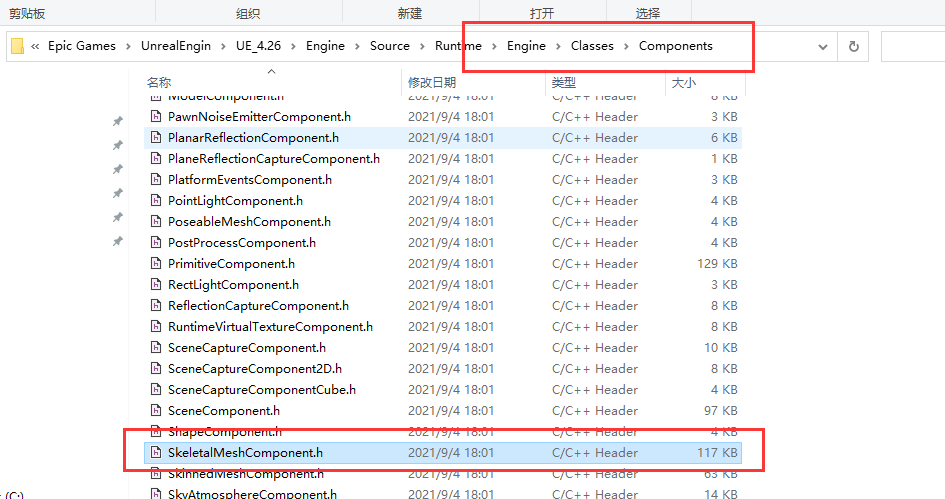Click the folder icon in address bar
Screen dimensions: 945x499
click(x=18, y=46)
